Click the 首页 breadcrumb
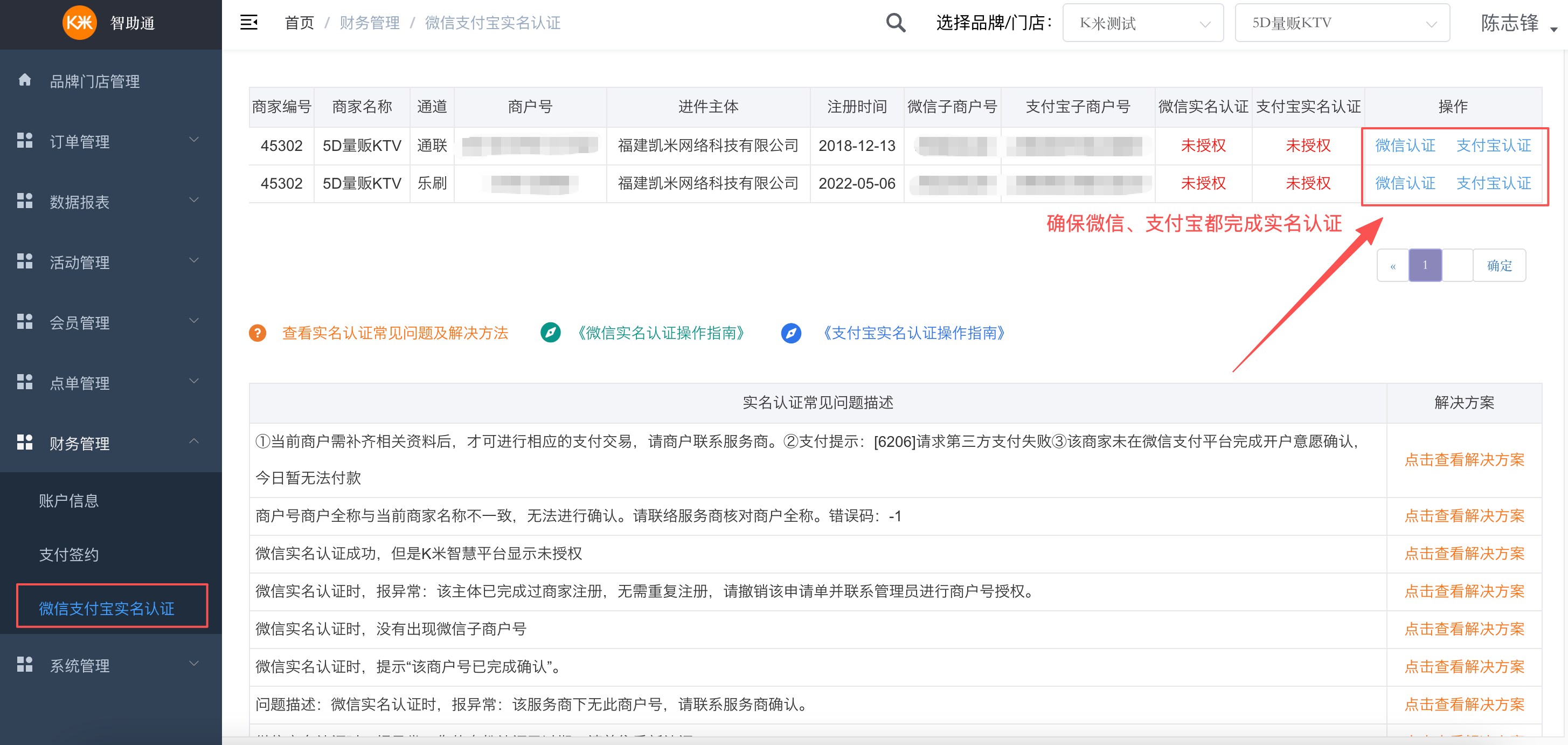Image resolution: width=1568 pixels, height=745 pixels. [299, 23]
